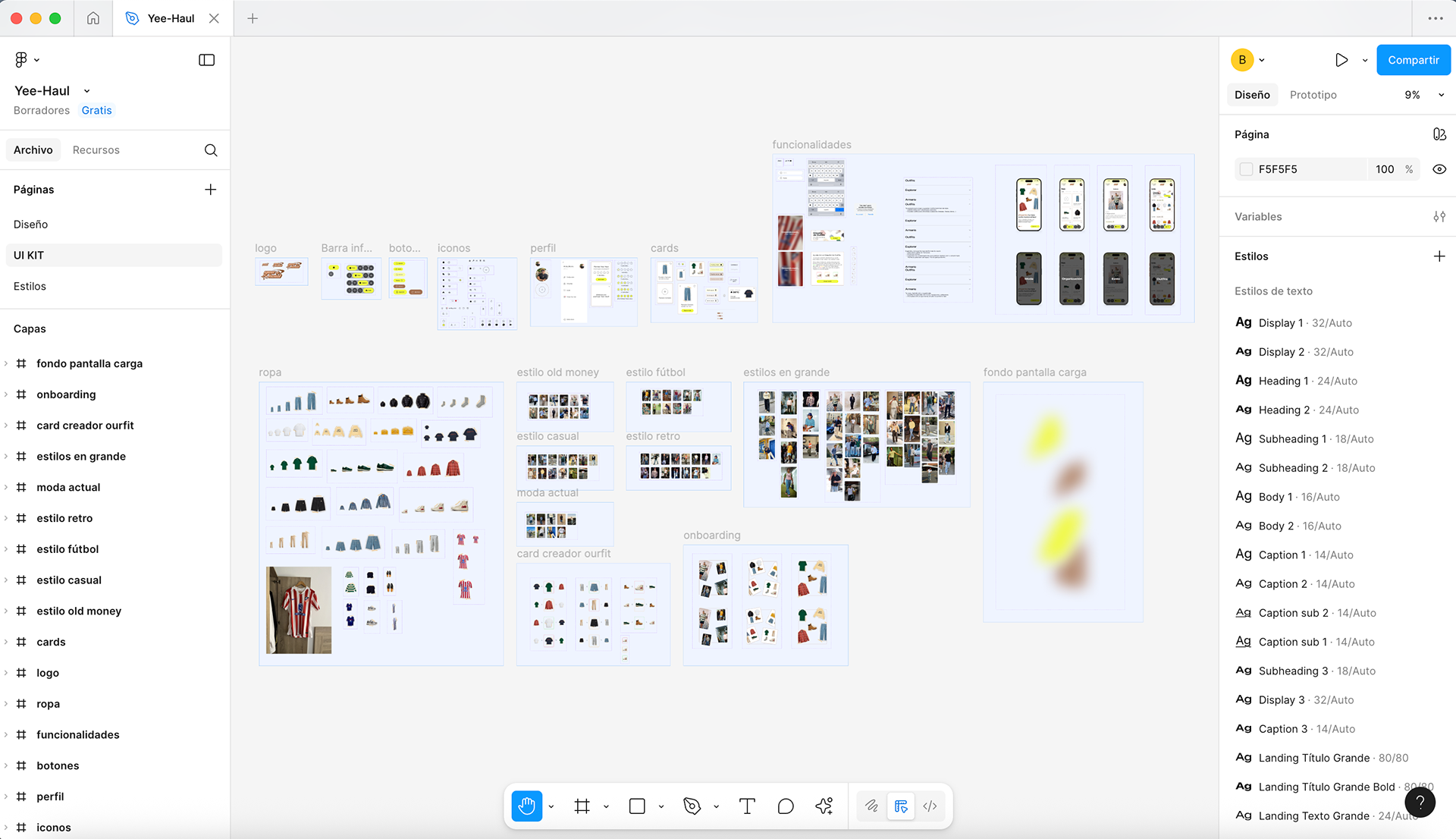Toggle the sidebar panel layout icon

click(206, 60)
